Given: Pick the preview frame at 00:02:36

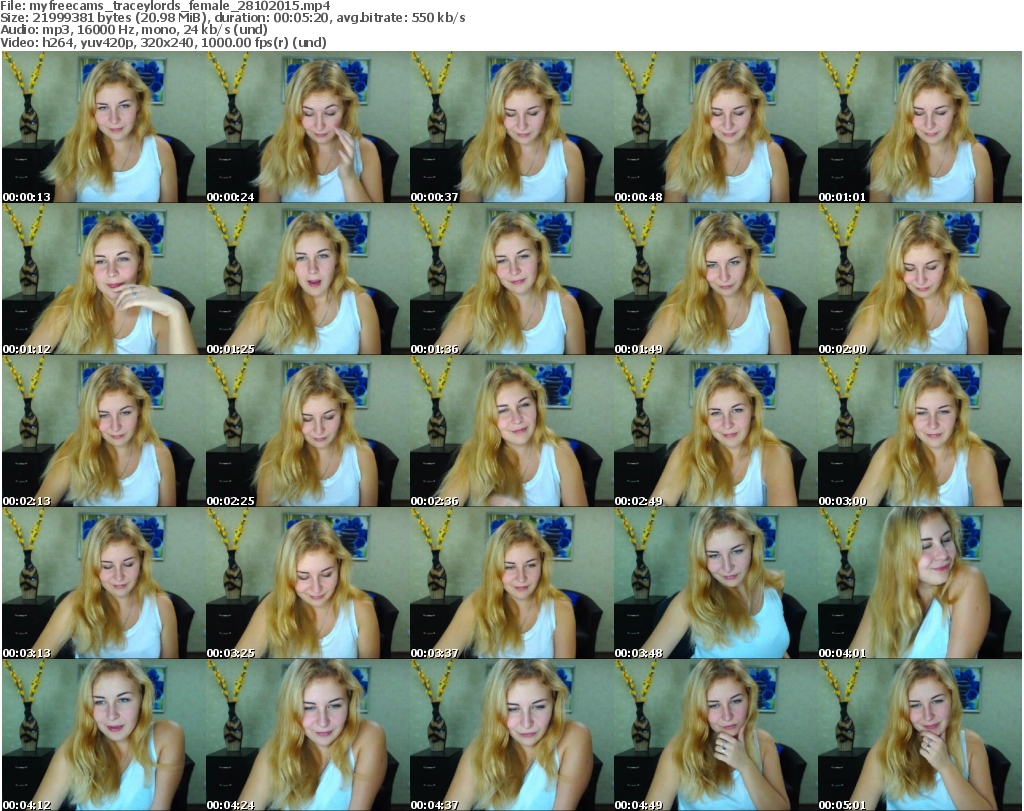Looking at the screenshot, I should [511, 431].
